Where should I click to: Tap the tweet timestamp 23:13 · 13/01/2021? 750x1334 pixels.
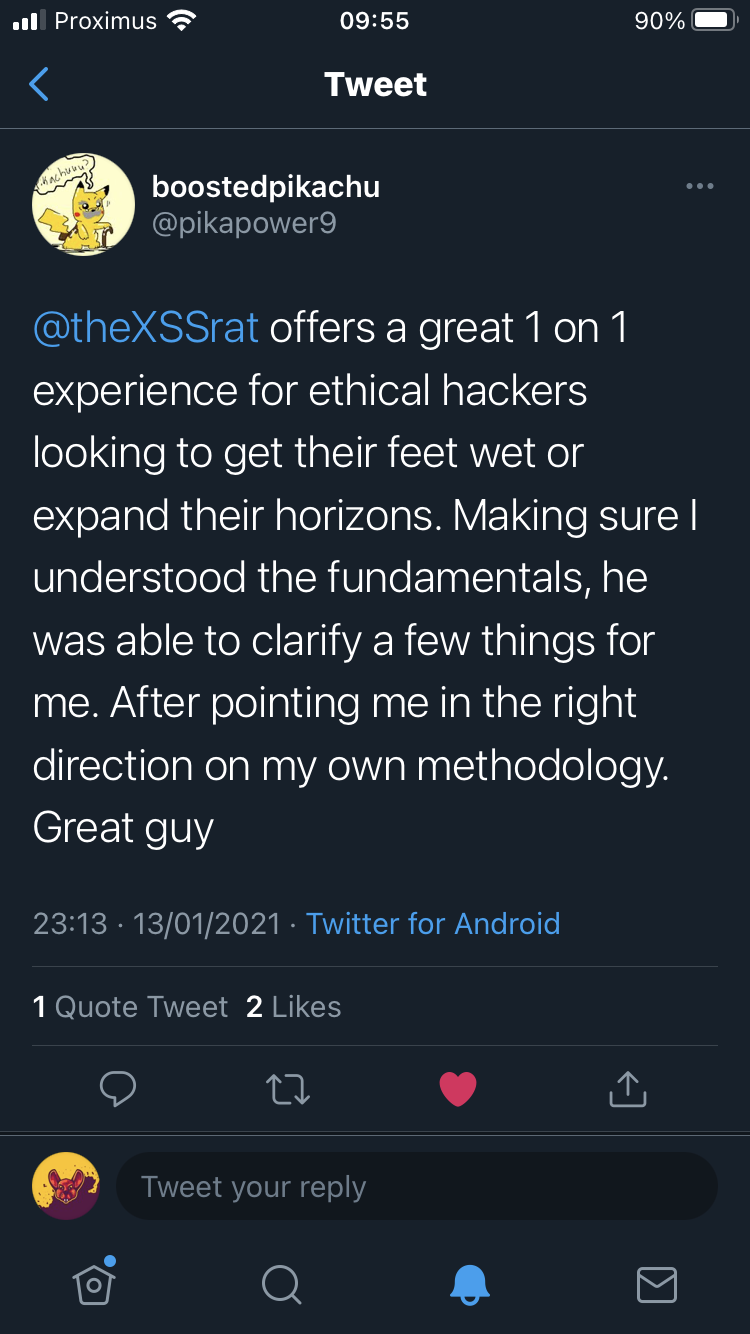click(156, 923)
